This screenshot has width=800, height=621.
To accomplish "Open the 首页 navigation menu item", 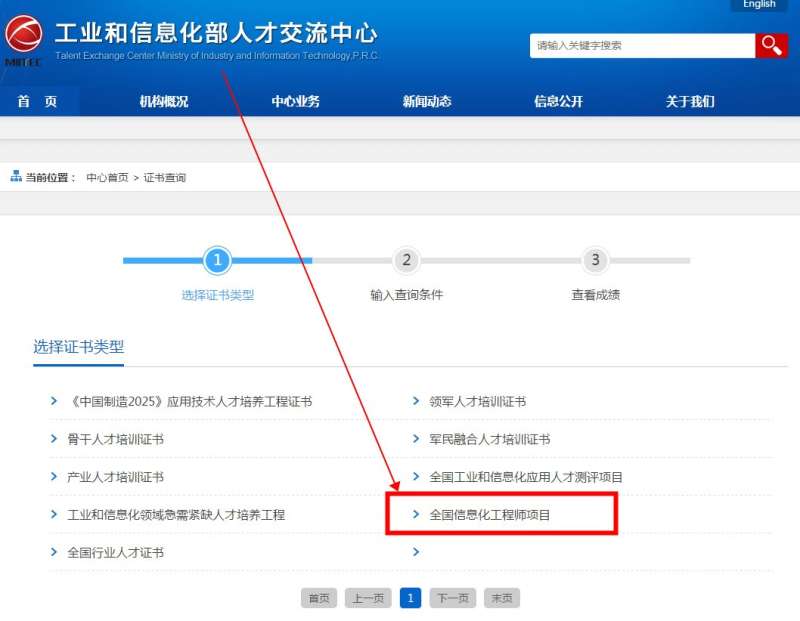I will pos(34,101).
